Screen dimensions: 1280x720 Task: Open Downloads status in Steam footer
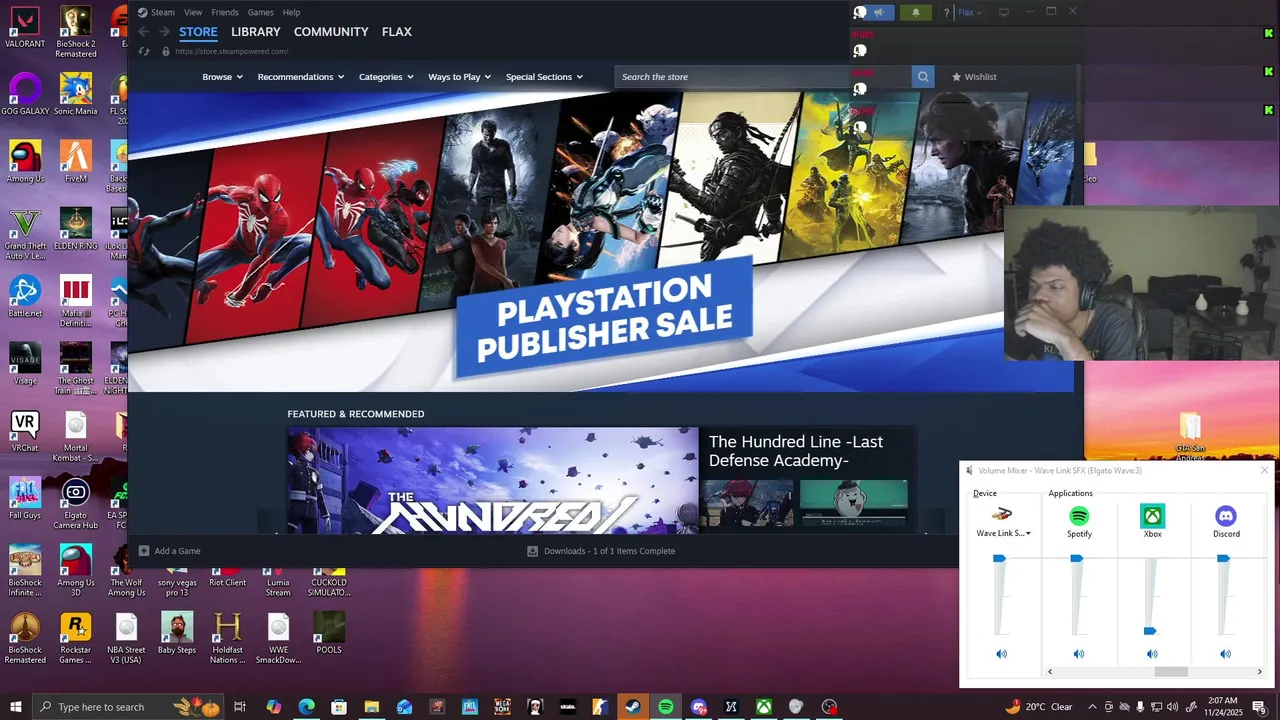(601, 551)
